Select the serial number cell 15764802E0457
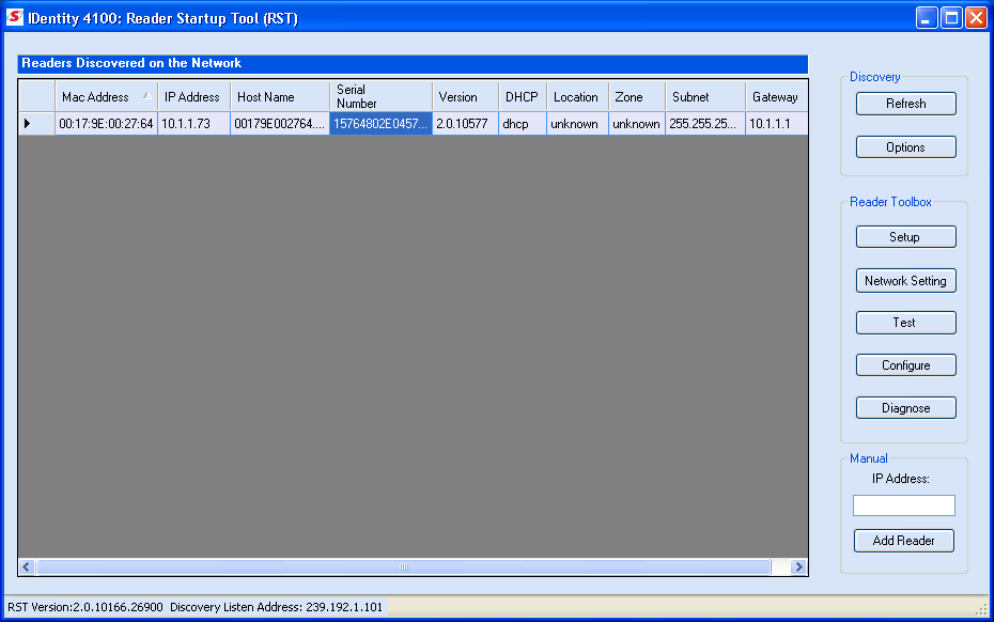The image size is (994, 622). (x=381, y=124)
